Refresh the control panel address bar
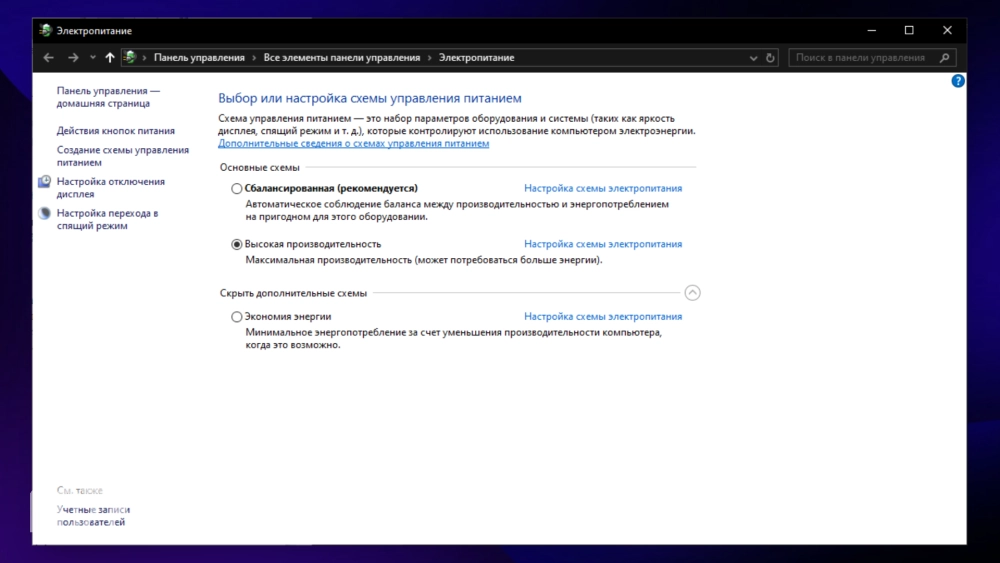This screenshot has width=1000, height=563. [770, 57]
